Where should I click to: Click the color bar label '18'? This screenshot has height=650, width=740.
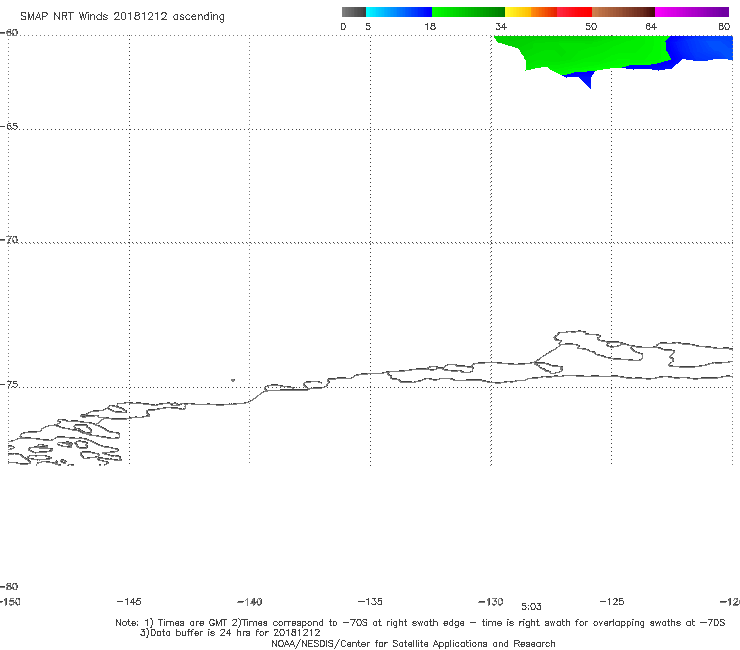430,26
